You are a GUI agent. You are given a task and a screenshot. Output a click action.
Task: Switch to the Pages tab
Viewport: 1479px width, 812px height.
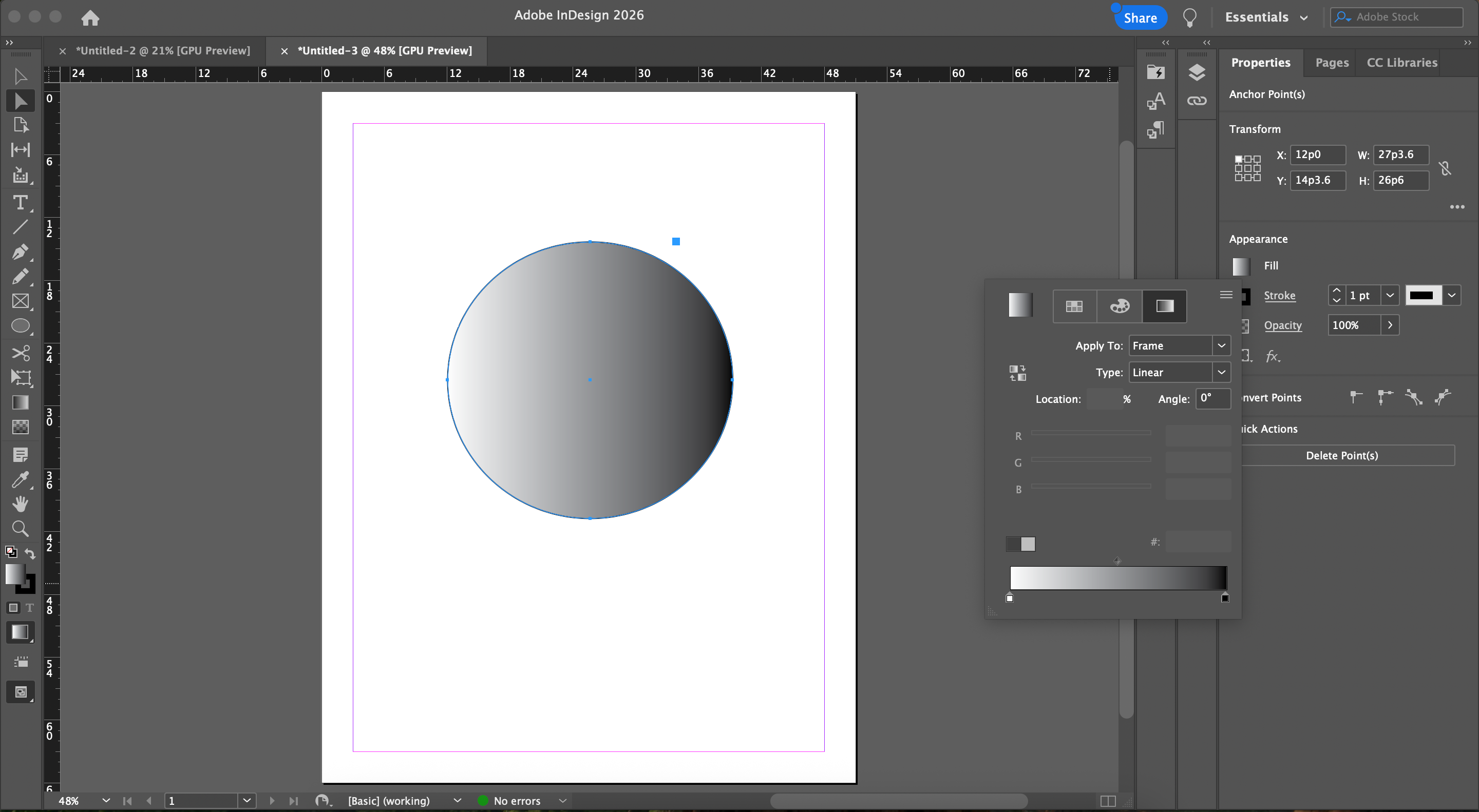pos(1332,63)
